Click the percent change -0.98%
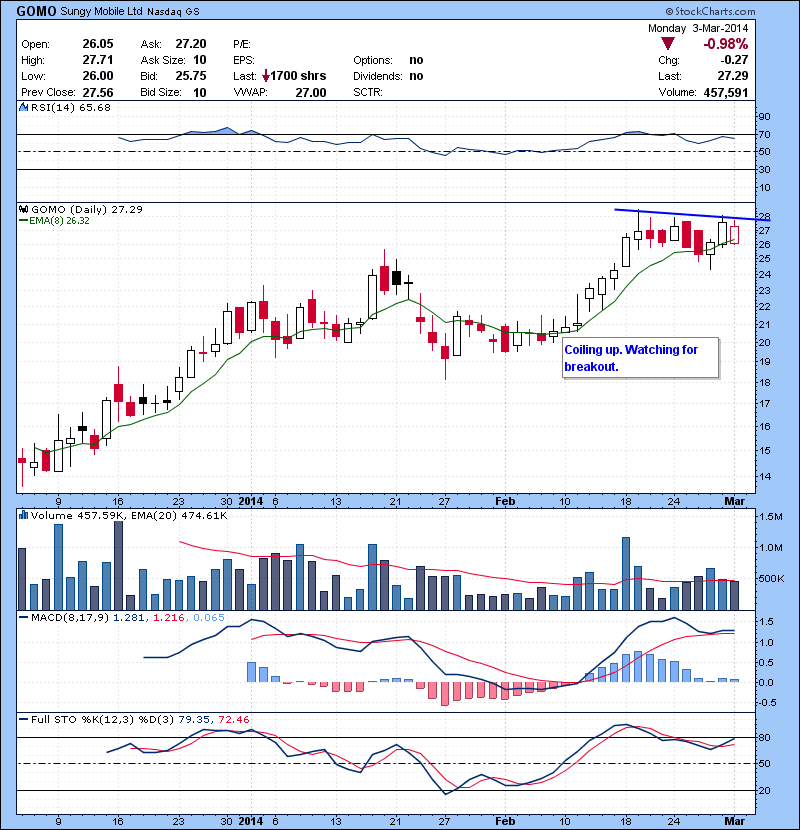Viewport: 800px width, 830px height. coord(725,44)
